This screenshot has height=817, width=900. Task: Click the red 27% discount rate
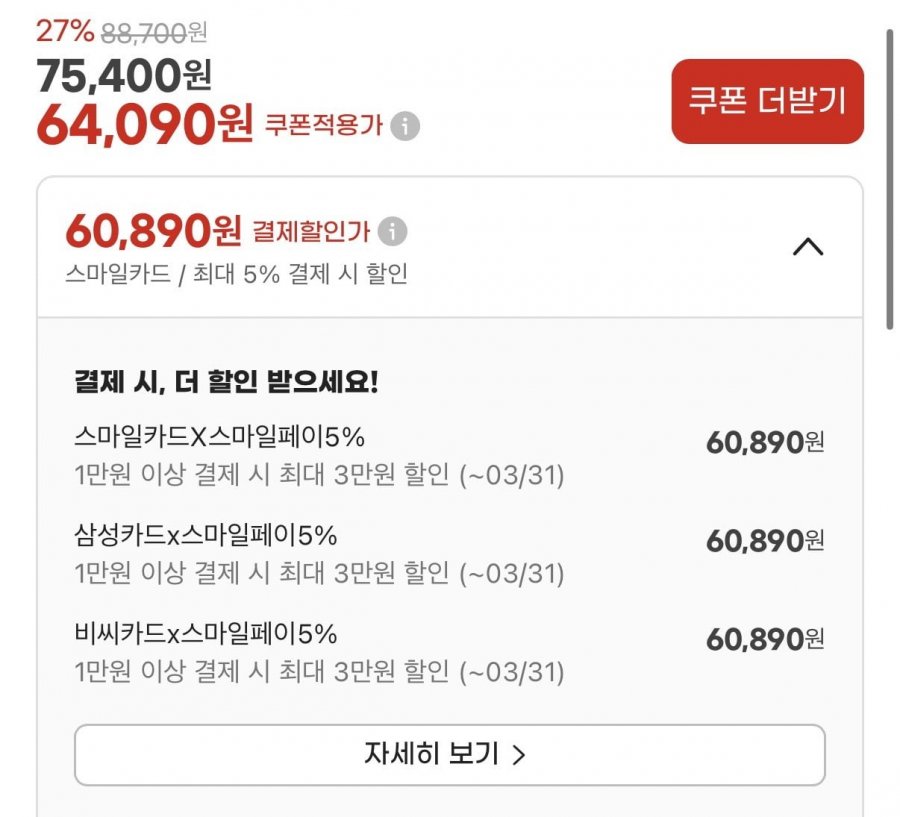64,31
